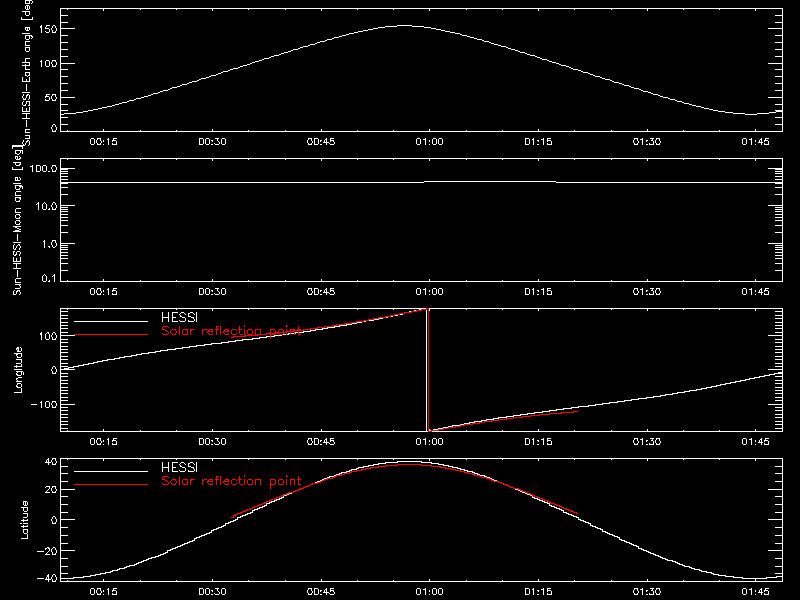Click white HESSI legend line in Longitude plot

pyautogui.click(x=111, y=321)
